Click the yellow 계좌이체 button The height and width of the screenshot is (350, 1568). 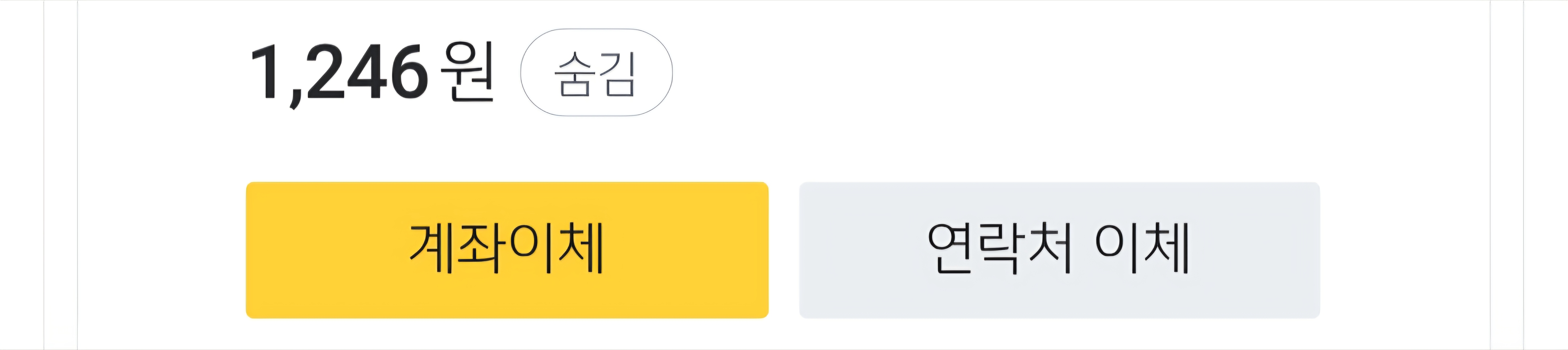pyautogui.click(x=506, y=249)
